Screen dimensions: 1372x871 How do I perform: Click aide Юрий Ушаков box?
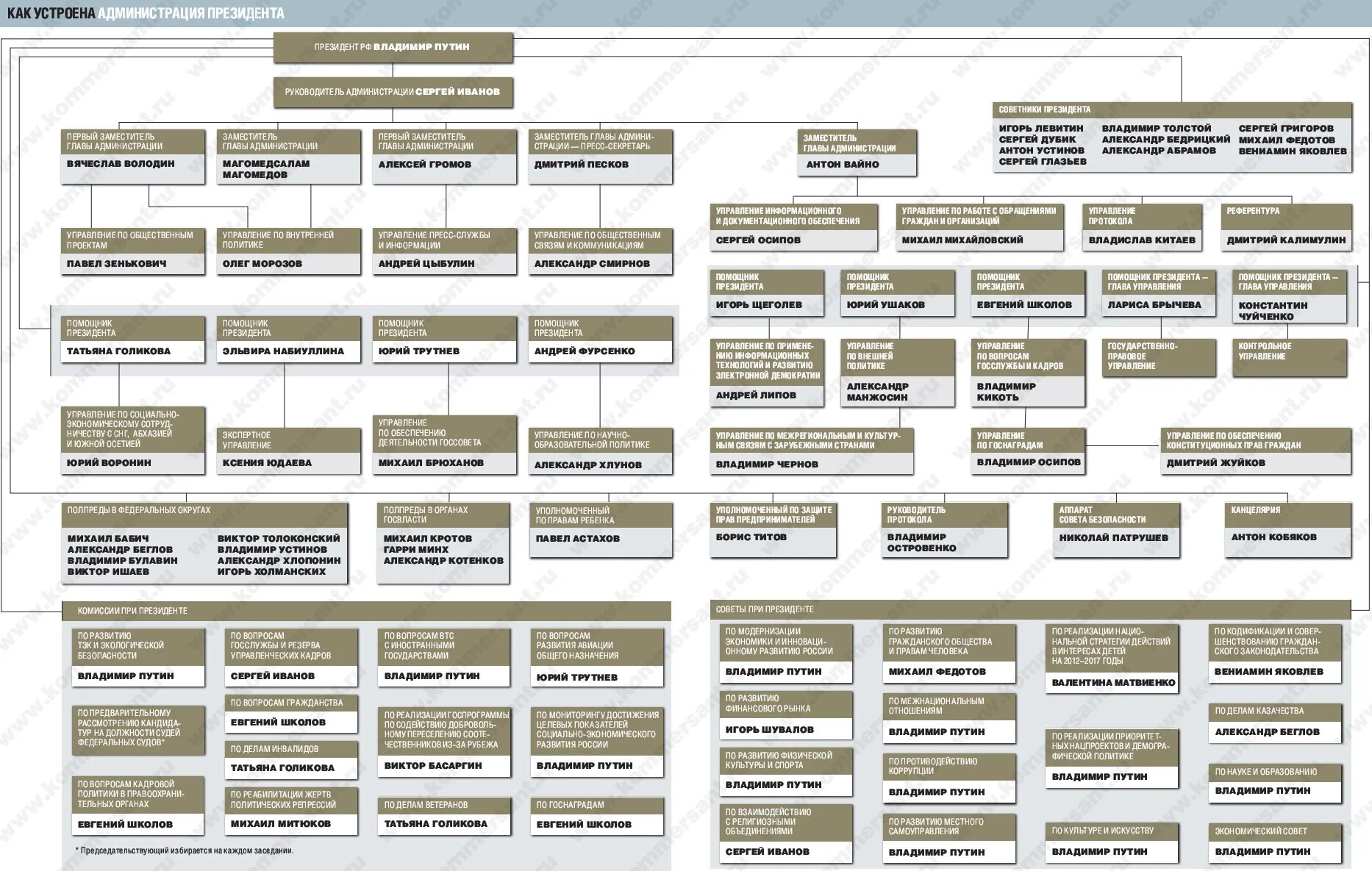click(898, 293)
